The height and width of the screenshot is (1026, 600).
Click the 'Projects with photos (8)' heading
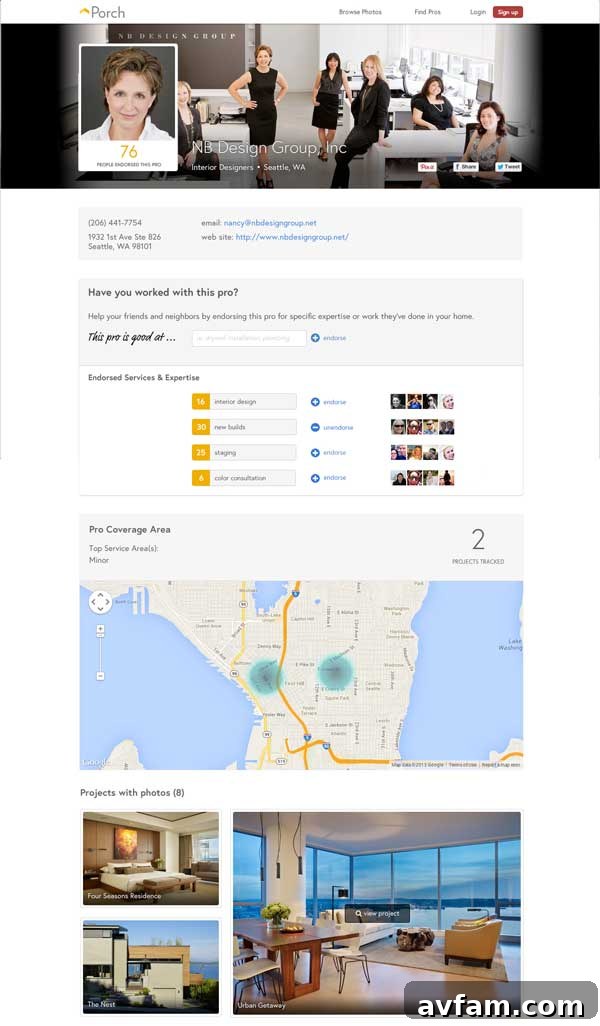[132, 792]
